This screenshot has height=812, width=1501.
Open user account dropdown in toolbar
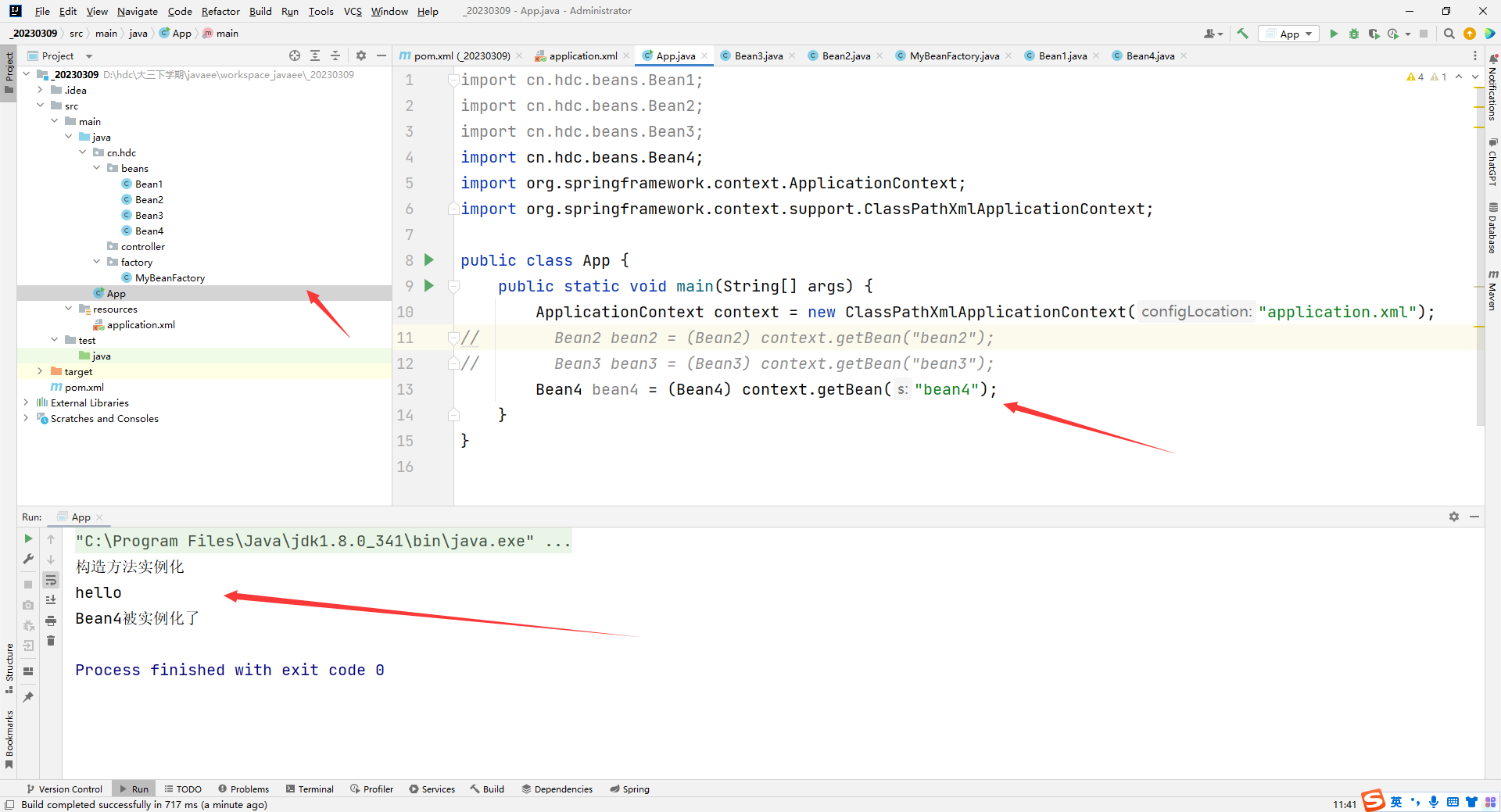(x=1213, y=34)
